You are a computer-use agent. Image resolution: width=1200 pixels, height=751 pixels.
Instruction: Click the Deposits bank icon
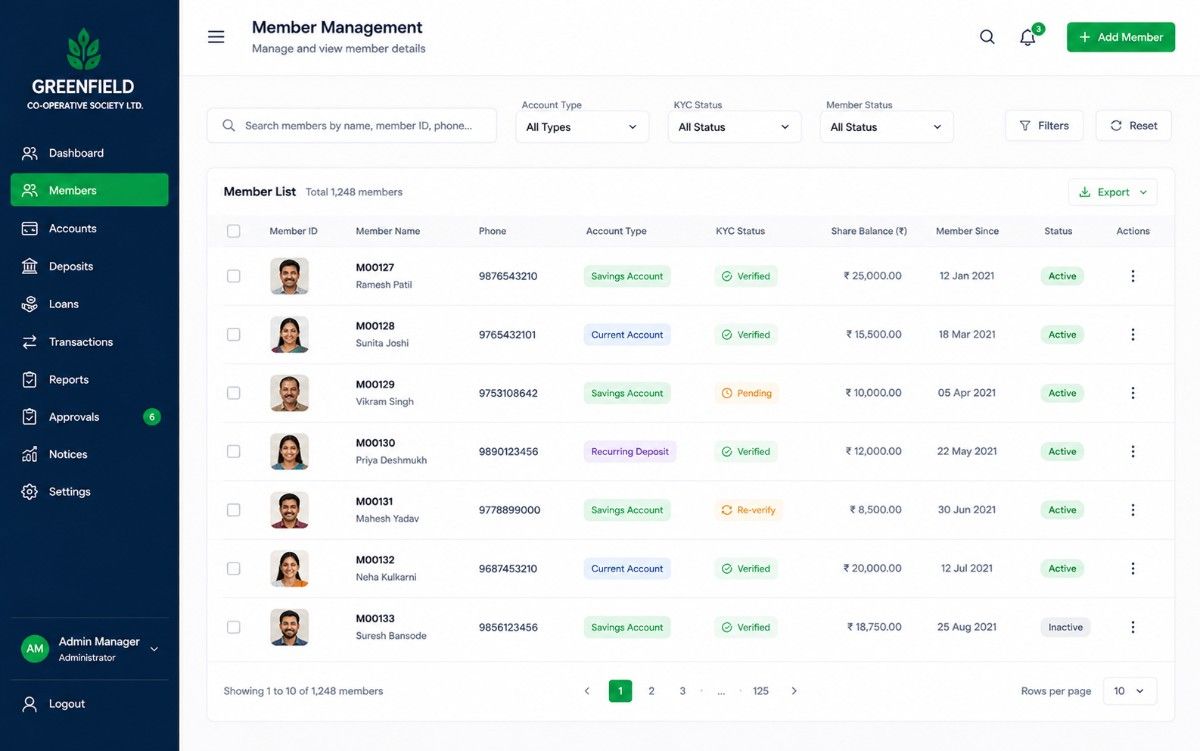[30, 266]
